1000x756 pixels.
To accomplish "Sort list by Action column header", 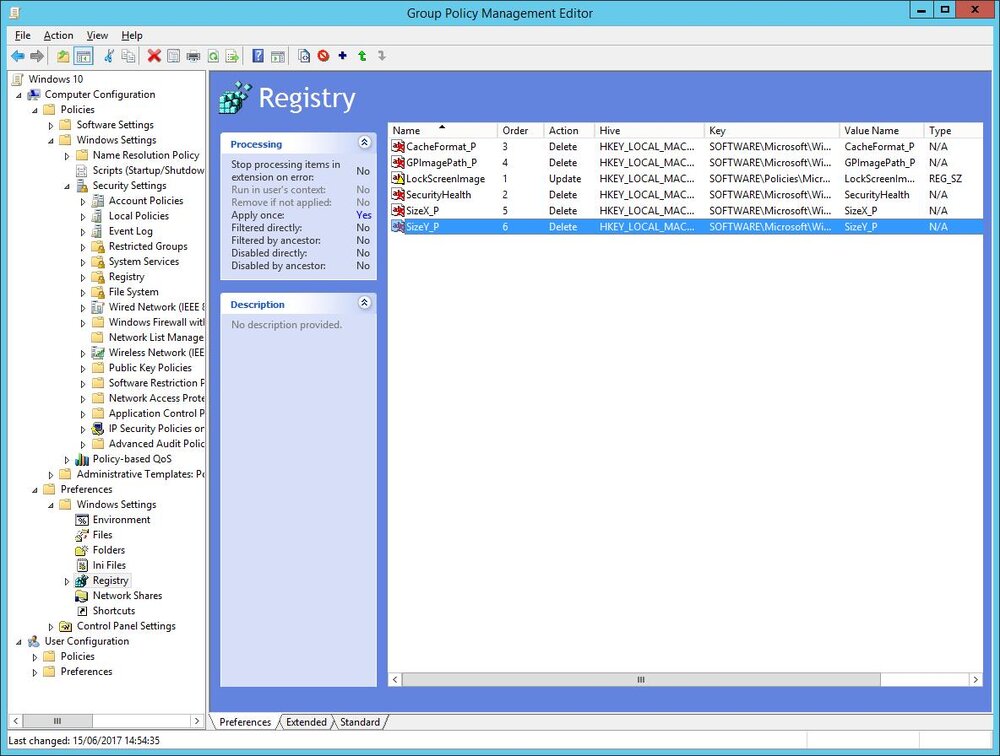I will (569, 131).
